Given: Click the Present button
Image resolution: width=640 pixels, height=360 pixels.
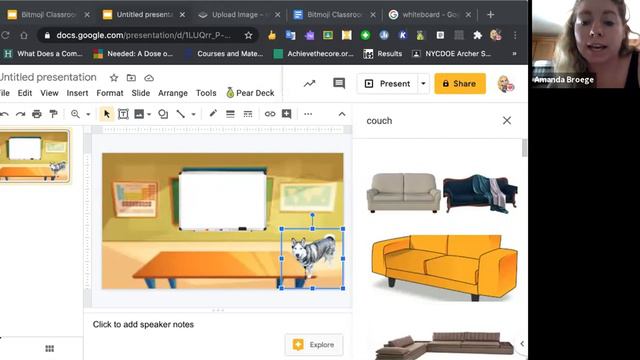Looking at the screenshot, I should (x=387, y=84).
